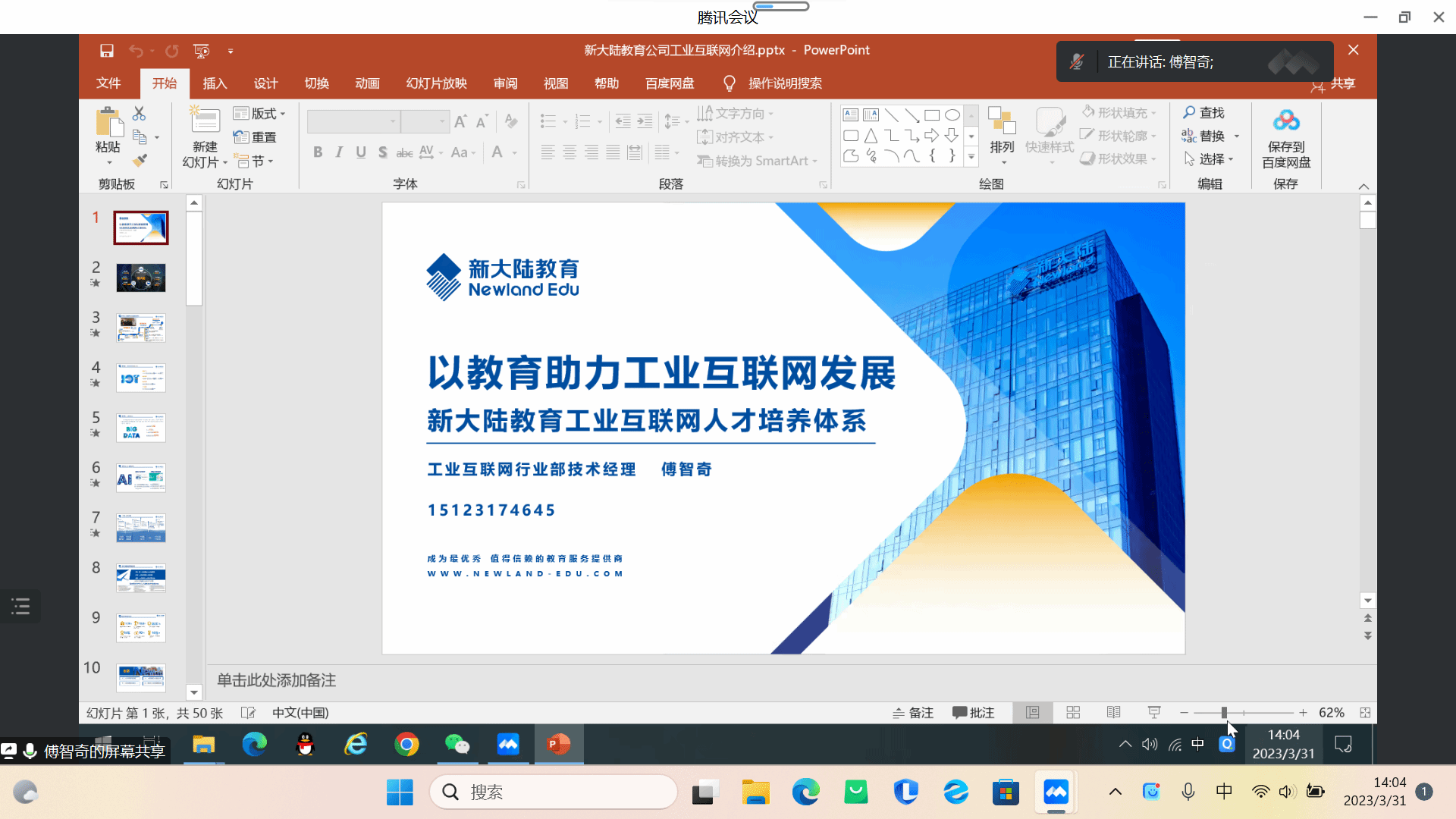This screenshot has height=819, width=1456.
Task: Switch to Slide Sorter view icon
Action: [x=1073, y=713]
